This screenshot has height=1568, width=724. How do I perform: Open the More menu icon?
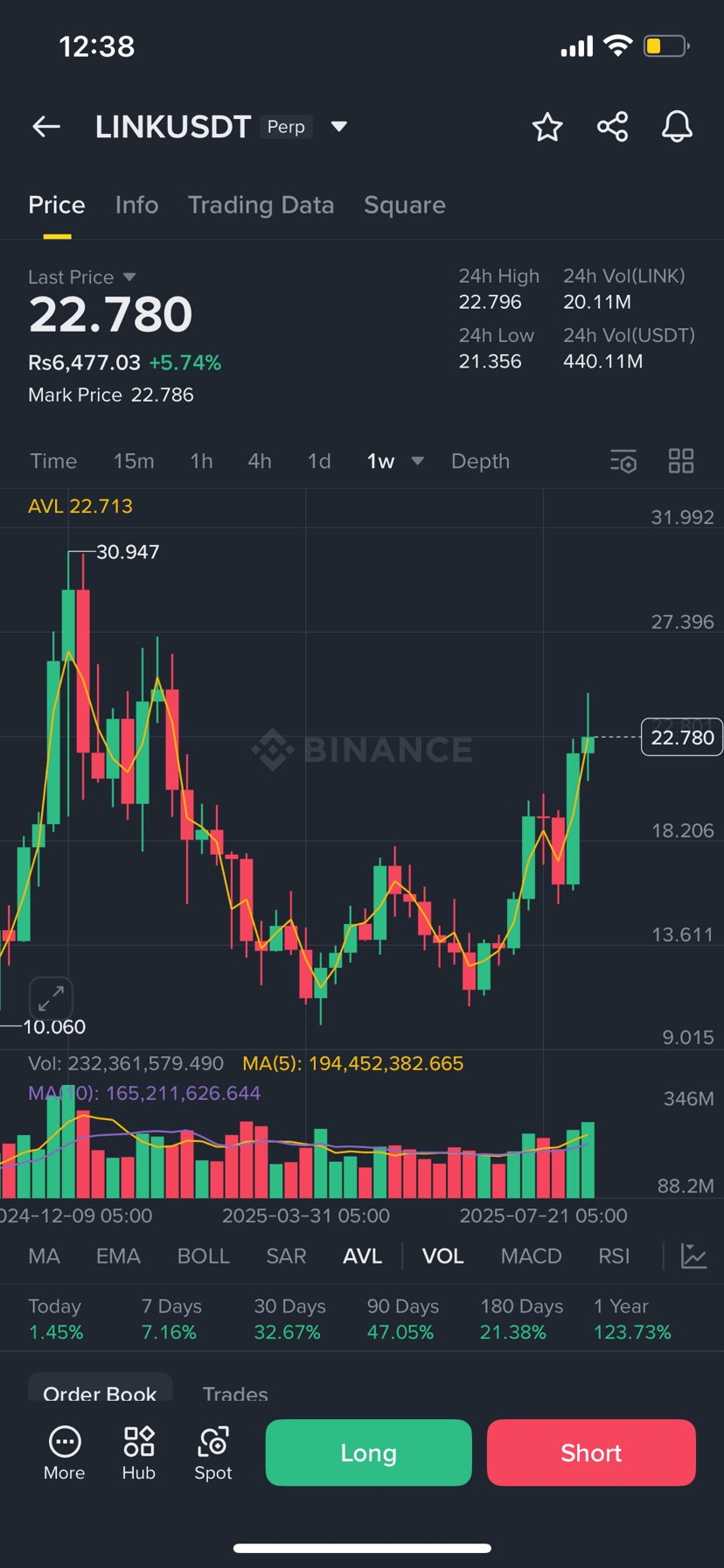click(x=65, y=1453)
